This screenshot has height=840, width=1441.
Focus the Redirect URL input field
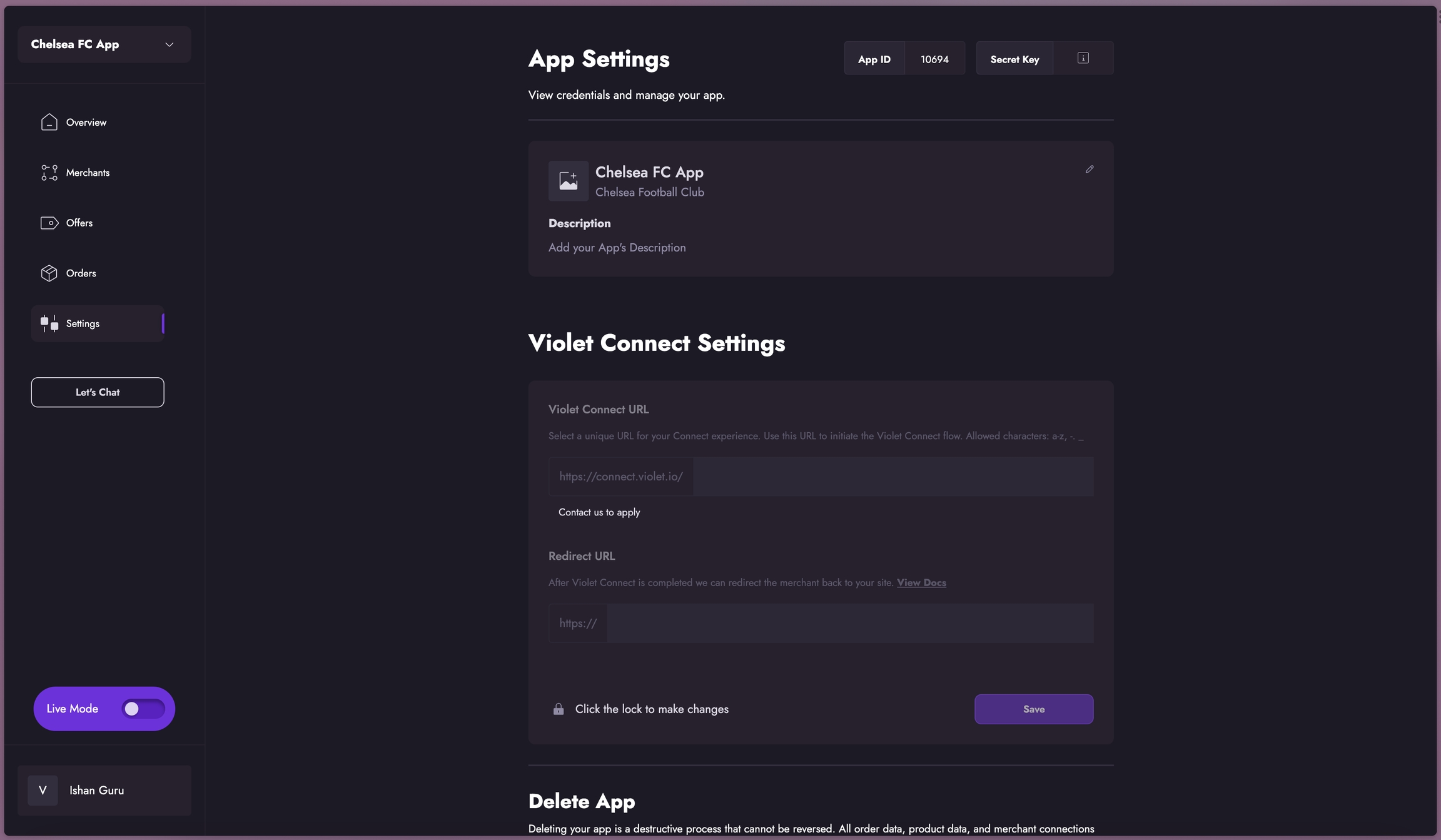[x=849, y=623]
